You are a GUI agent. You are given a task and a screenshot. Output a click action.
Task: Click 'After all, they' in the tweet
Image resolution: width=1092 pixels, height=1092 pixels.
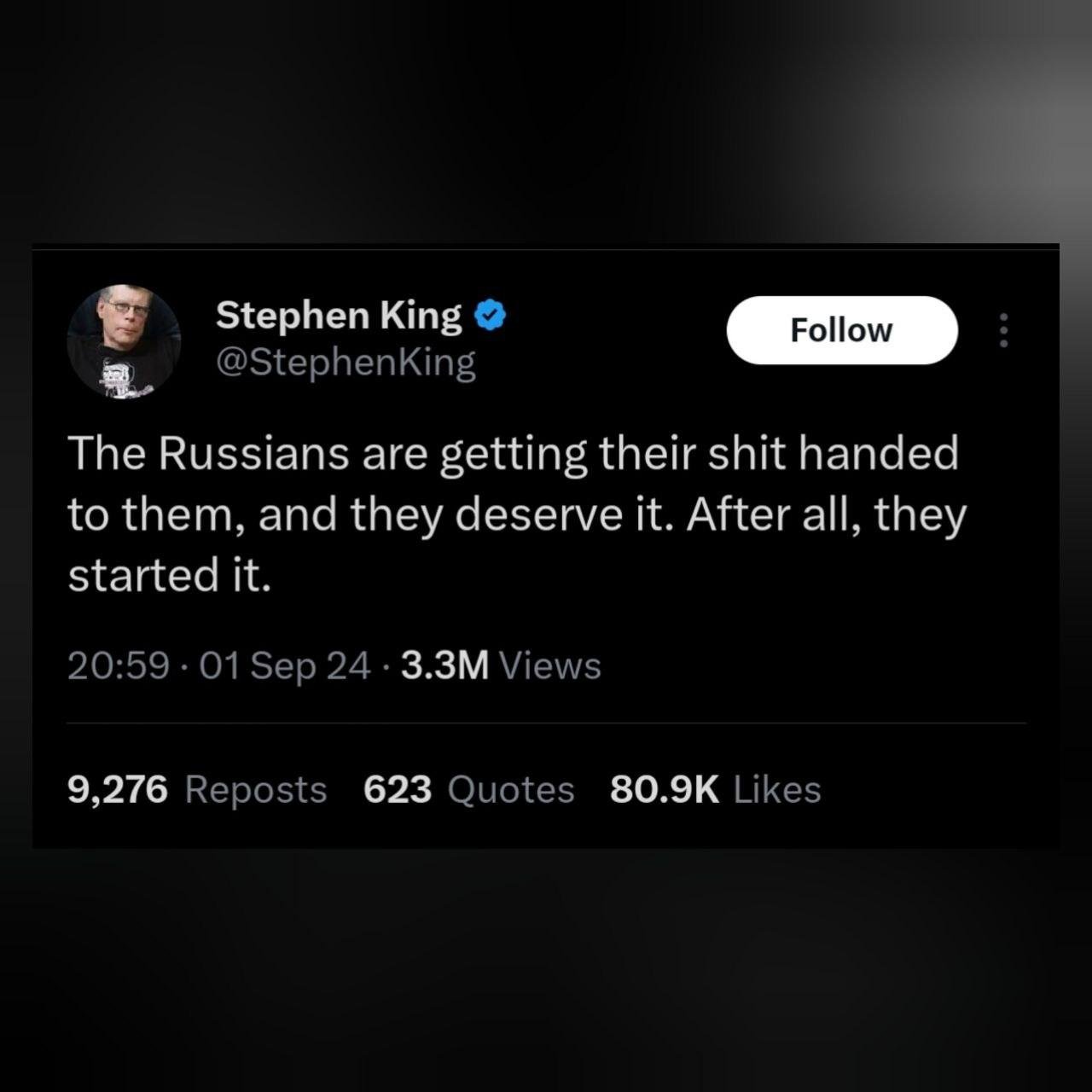[x=827, y=514]
